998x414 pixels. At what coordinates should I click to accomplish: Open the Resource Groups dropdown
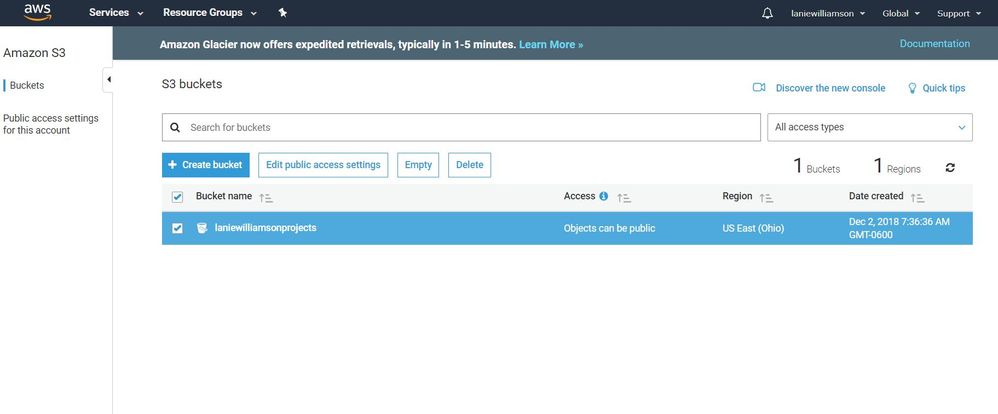(x=210, y=13)
